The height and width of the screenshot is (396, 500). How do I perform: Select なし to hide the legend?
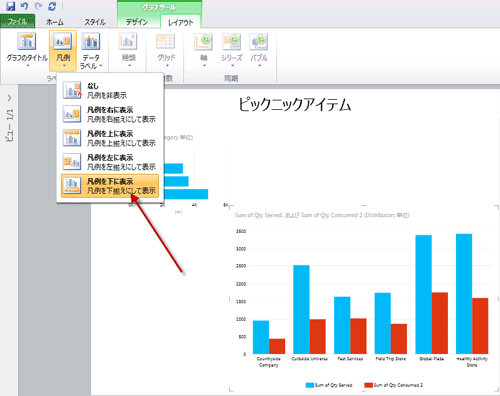click(x=110, y=90)
